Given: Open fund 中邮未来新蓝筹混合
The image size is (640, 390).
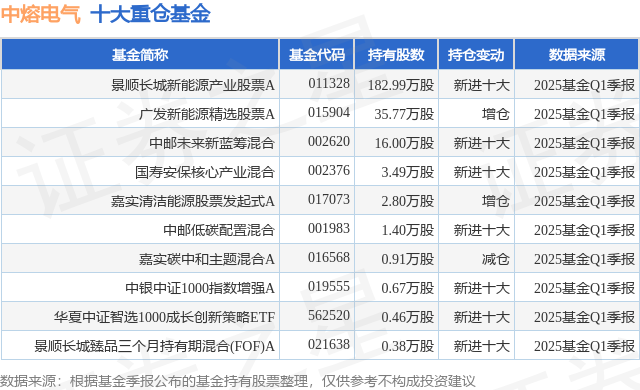Looking at the screenshot, I should (211, 143).
